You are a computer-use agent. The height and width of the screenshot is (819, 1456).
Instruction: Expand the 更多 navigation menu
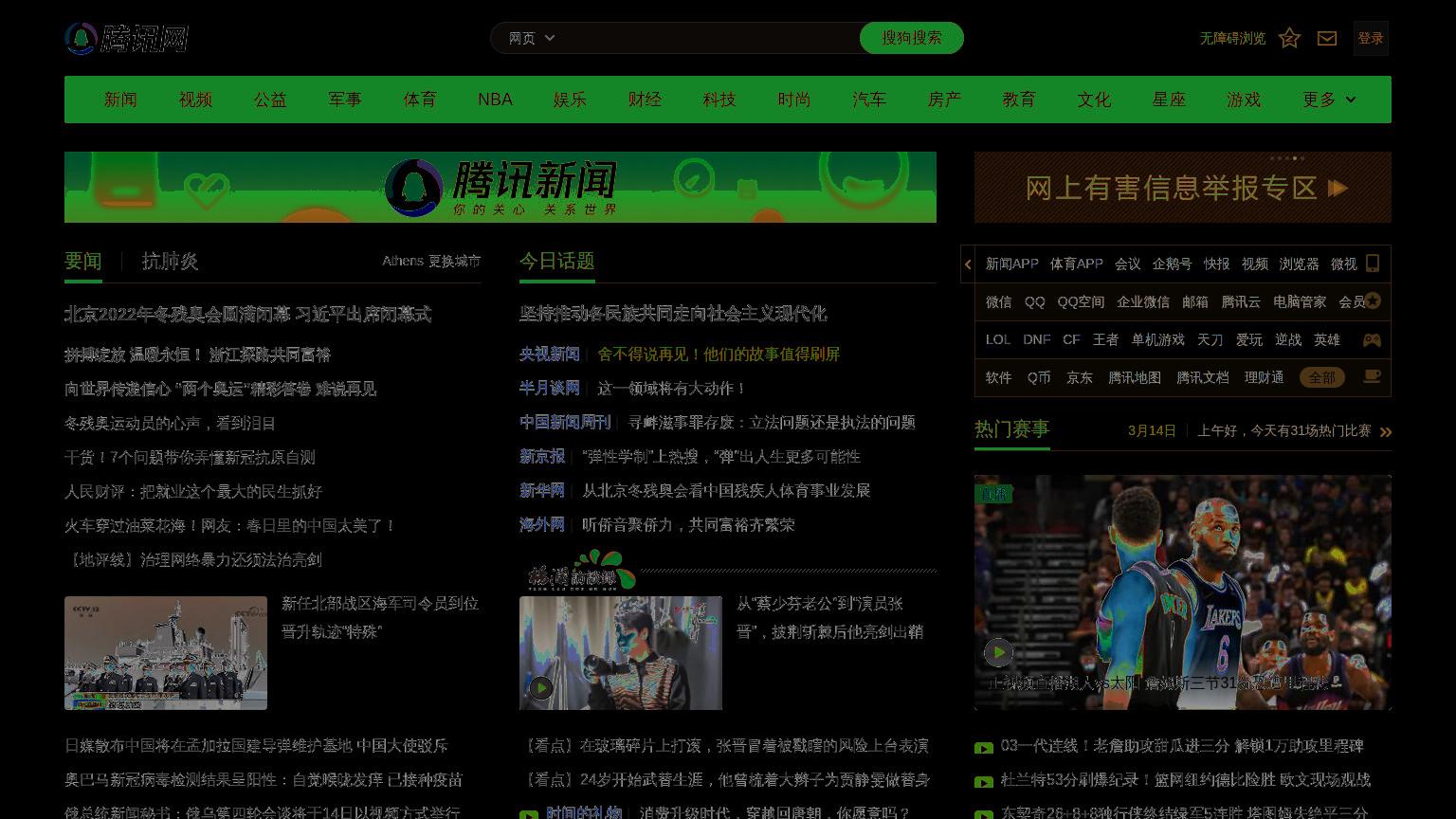pyautogui.click(x=1329, y=100)
